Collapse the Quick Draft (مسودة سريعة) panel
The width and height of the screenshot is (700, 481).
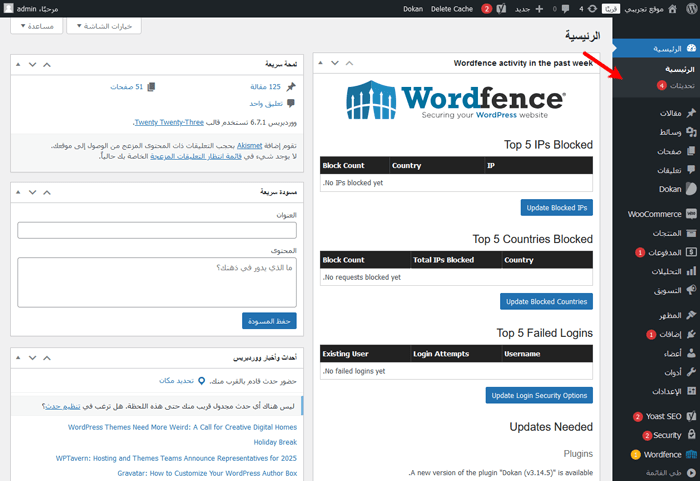click(17, 188)
